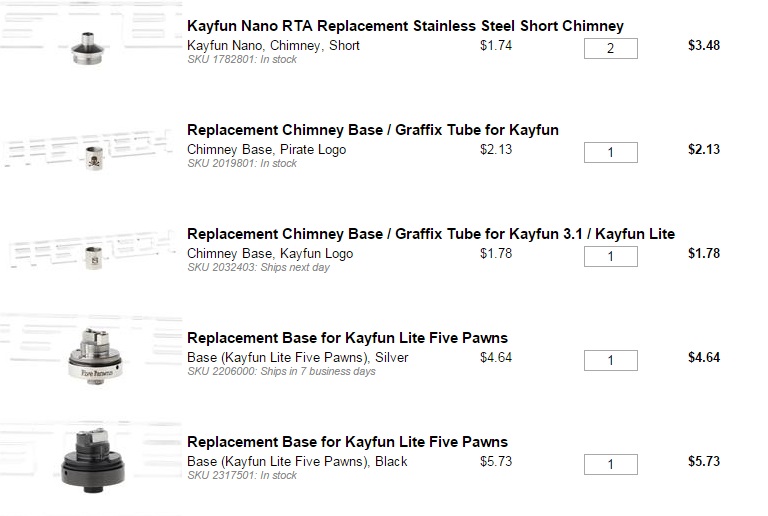
Task: Click the $5.73 unit price
Action: click(x=496, y=461)
